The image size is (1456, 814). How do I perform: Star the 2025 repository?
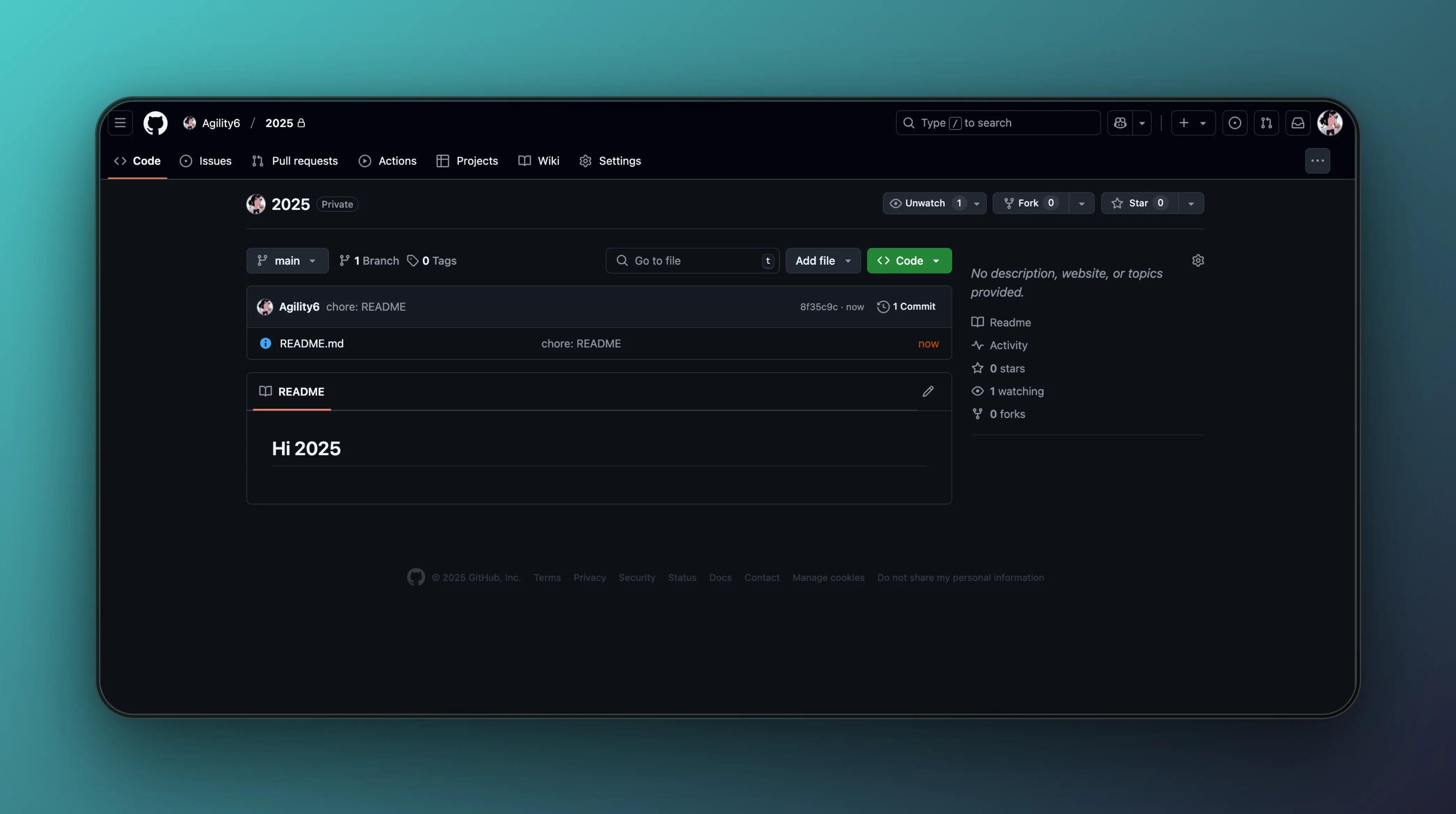pos(1138,203)
